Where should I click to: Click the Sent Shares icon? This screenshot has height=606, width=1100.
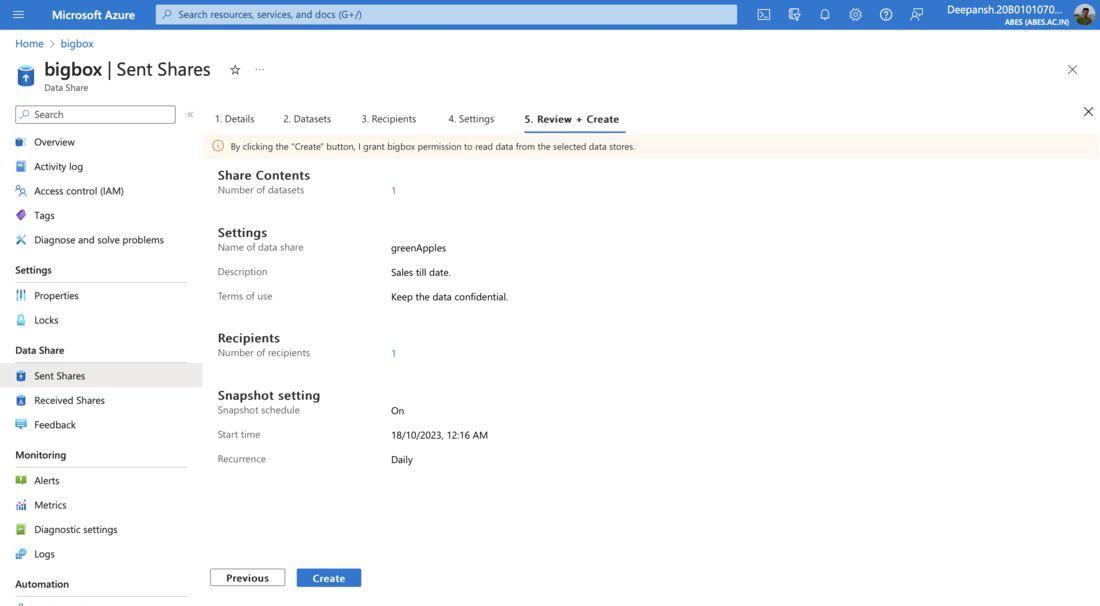[x=21, y=376]
